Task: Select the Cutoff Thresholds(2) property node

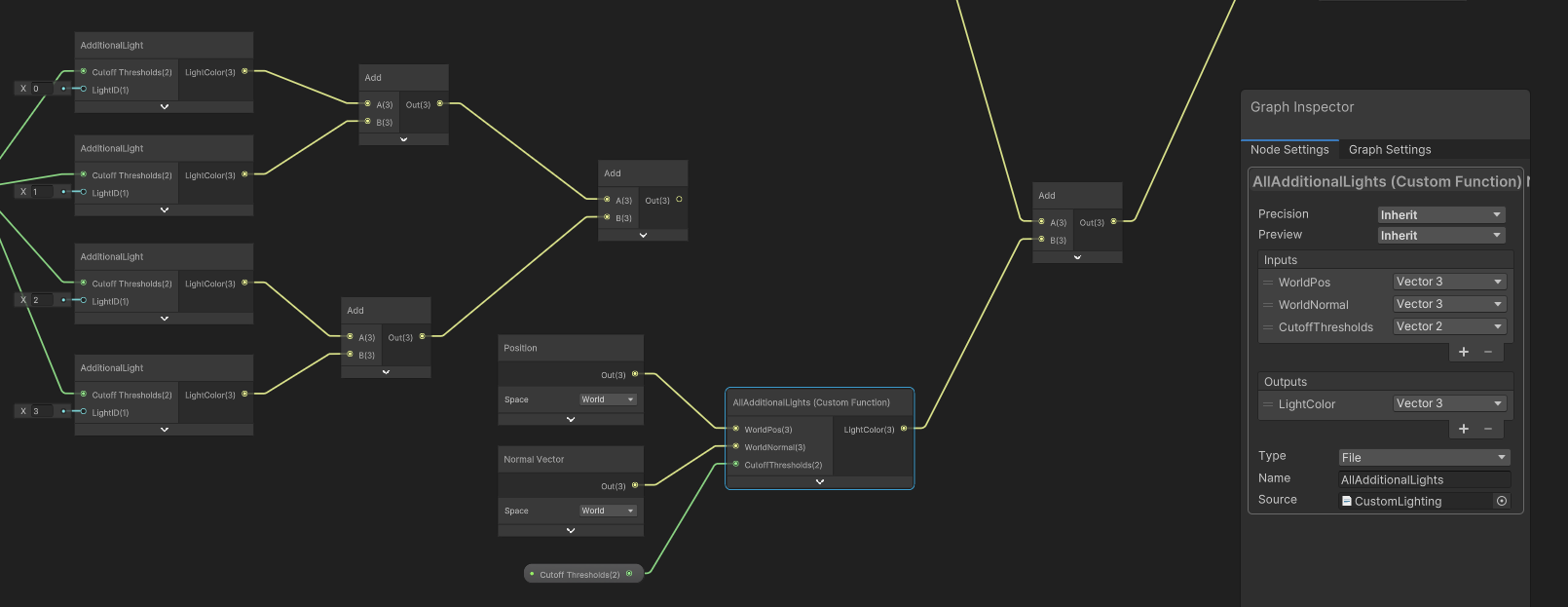Action: pyautogui.click(x=583, y=574)
